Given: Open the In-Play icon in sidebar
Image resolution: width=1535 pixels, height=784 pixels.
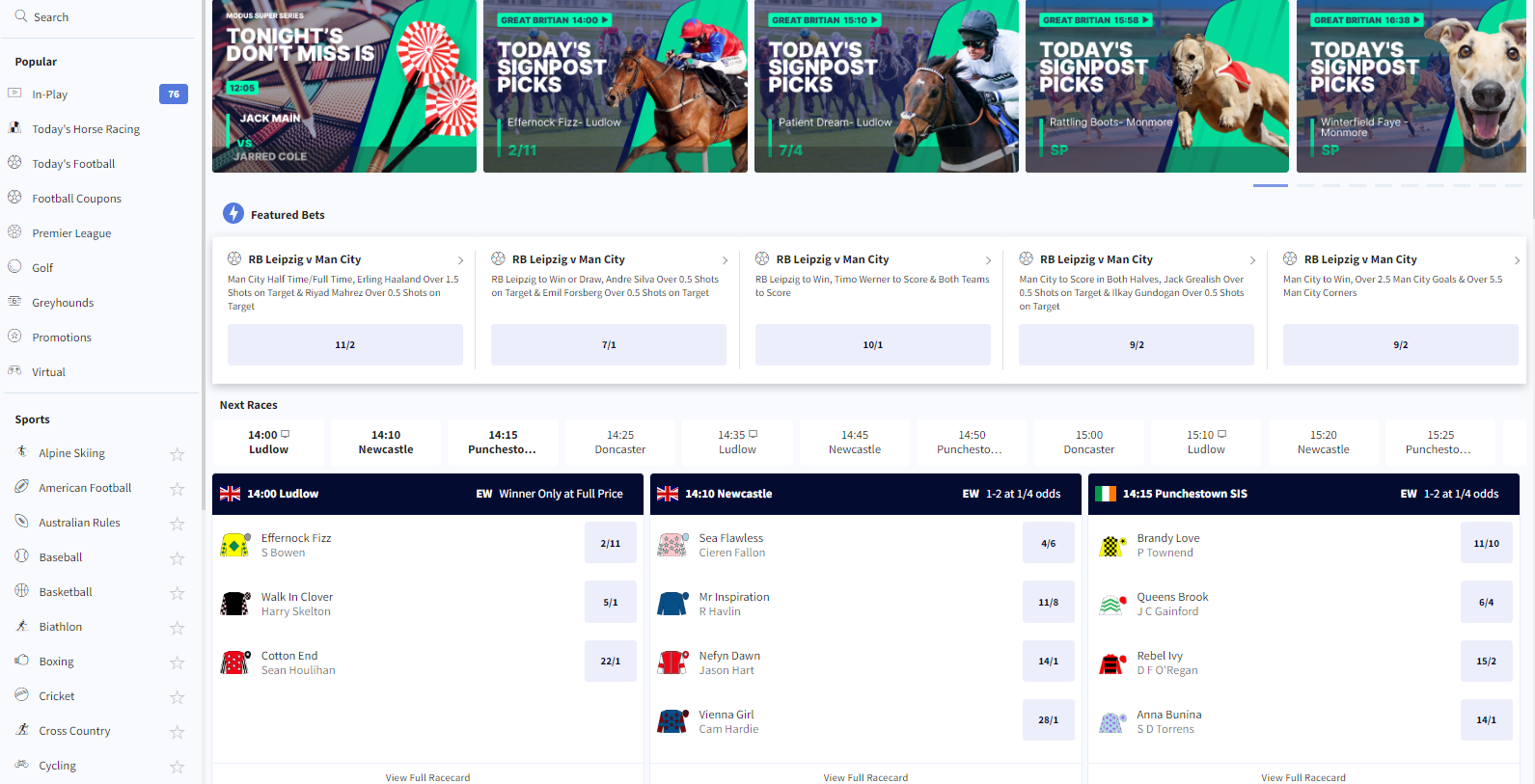Looking at the screenshot, I should [x=14, y=94].
